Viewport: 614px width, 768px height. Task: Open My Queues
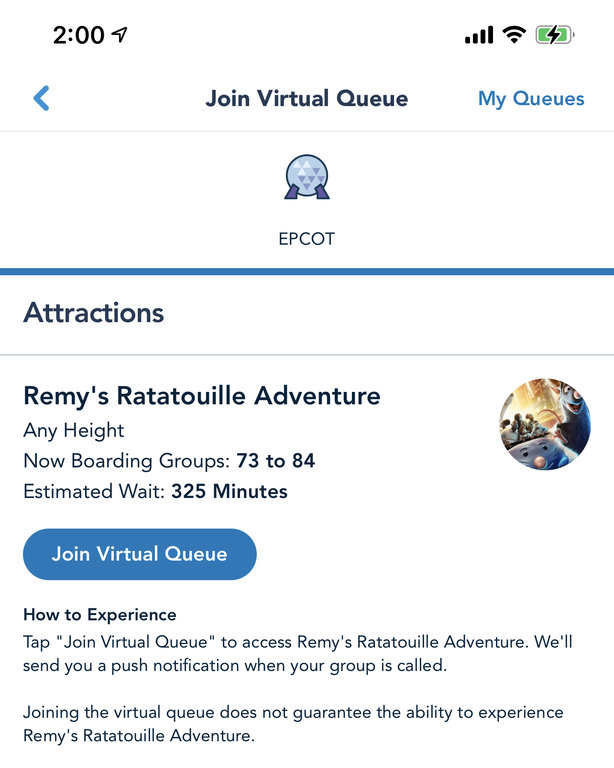click(x=531, y=99)
